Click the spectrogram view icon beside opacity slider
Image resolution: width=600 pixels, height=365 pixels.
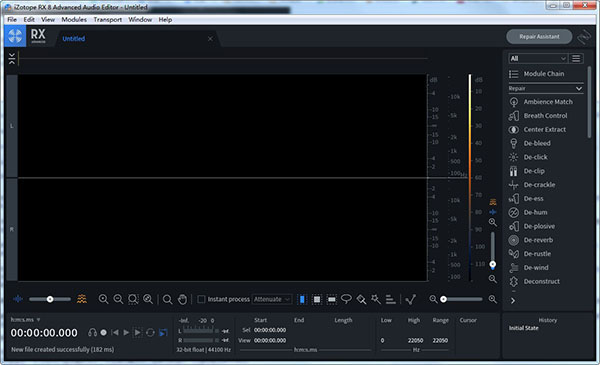pos(82,299)
